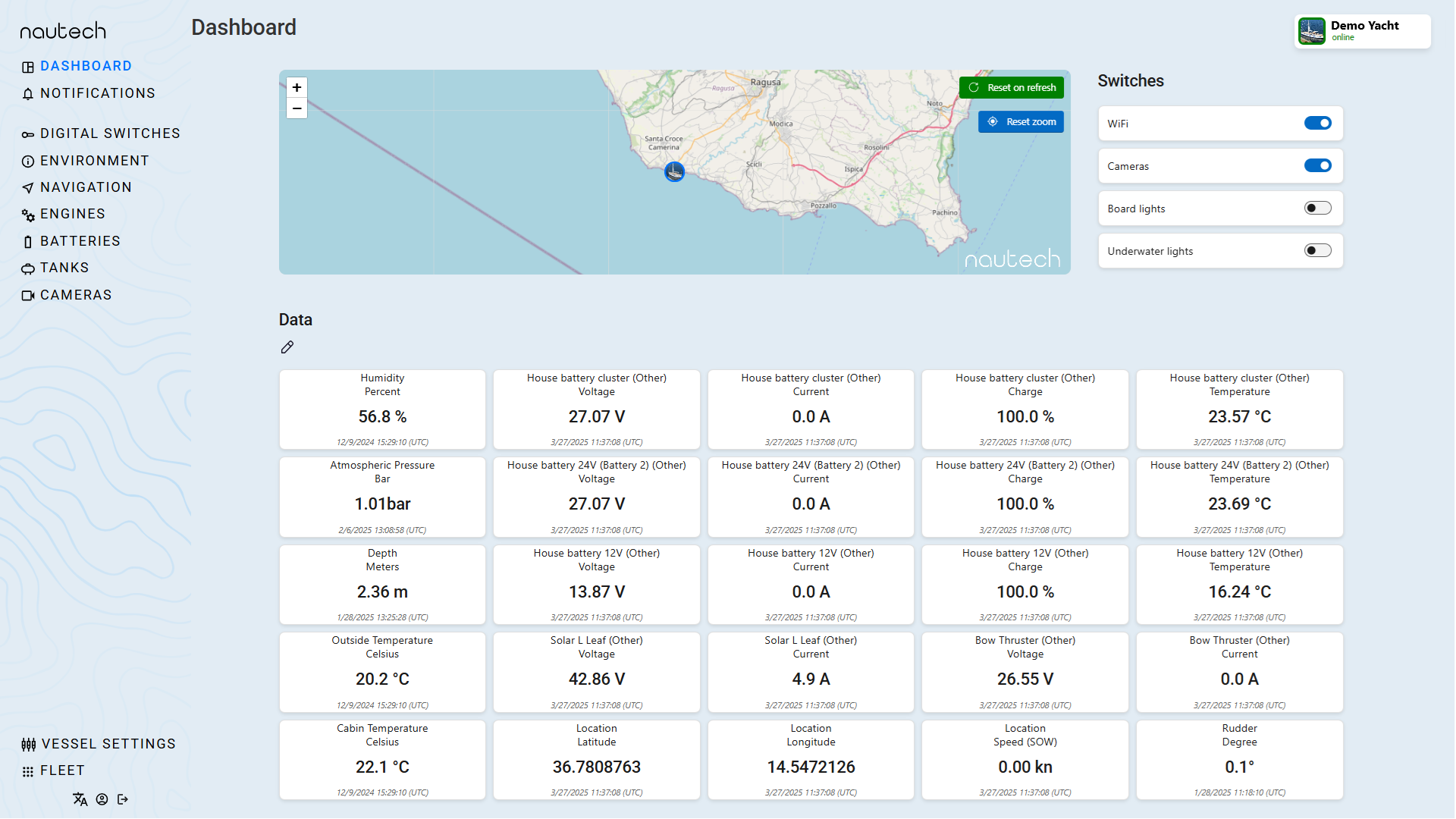Image resolution: width=1456 pixels, height=819 pixels.
Task: Enable the Board lights switch
Action: coord(1317,209)
